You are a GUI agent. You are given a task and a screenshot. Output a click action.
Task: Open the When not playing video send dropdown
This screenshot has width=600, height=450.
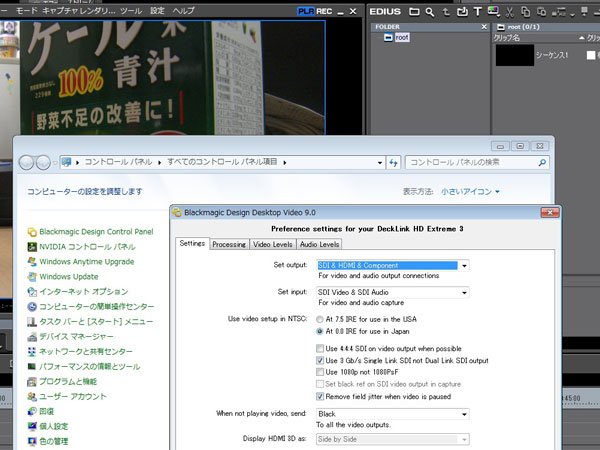[x=393, y=414]
